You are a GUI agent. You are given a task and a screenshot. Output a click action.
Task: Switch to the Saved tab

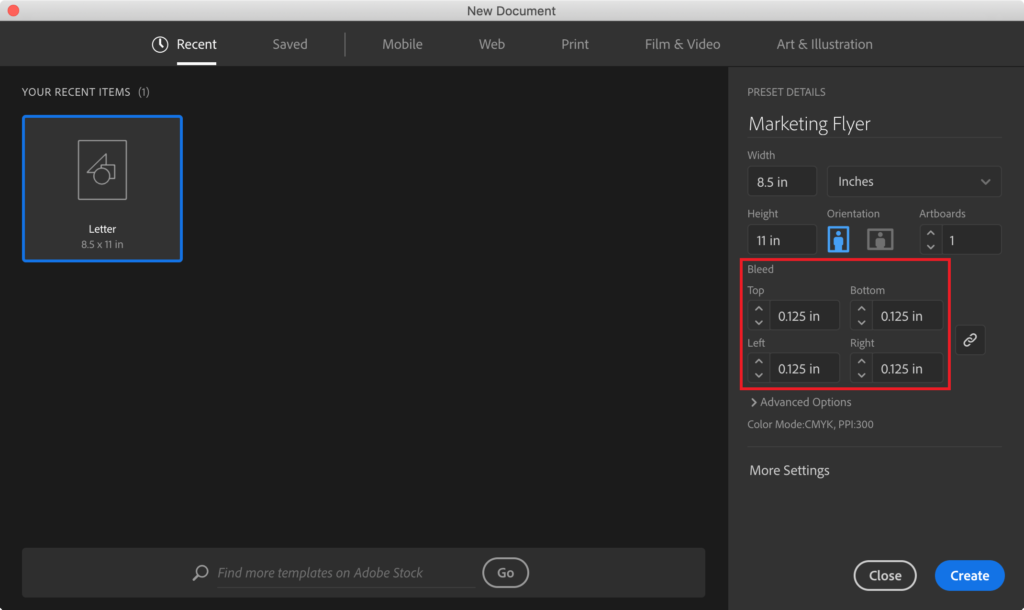click(290, 44)
